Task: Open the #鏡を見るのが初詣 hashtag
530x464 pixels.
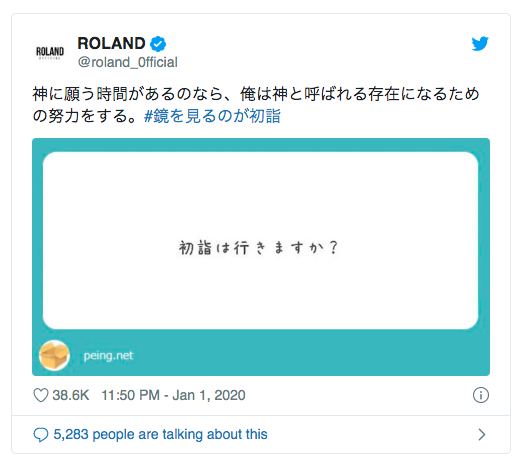Action: 212,116
